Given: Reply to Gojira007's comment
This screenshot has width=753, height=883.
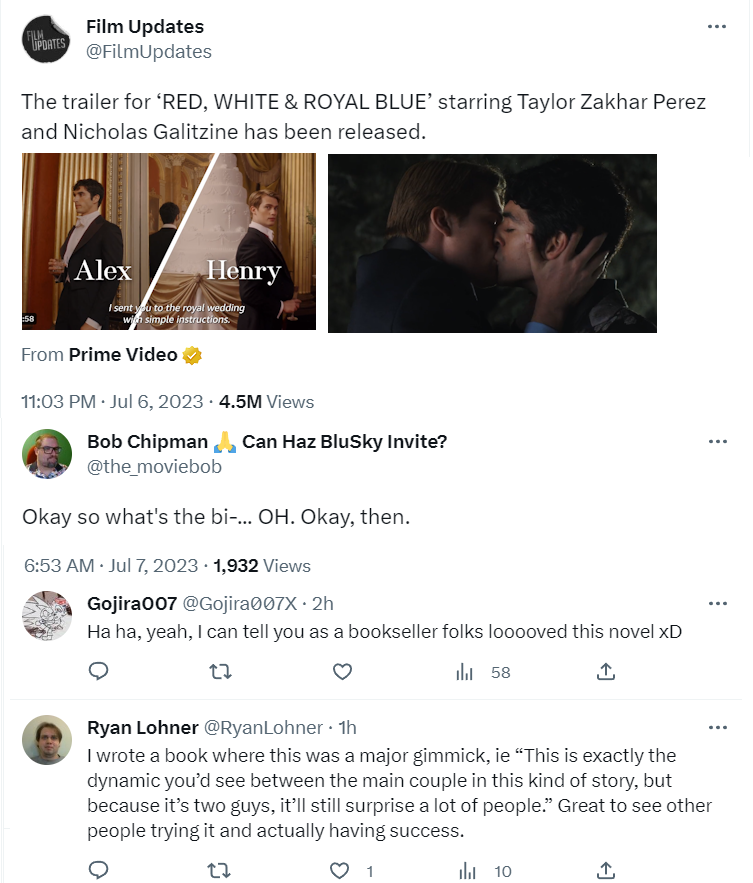Looking at the screenshot, I should point(98,672).
